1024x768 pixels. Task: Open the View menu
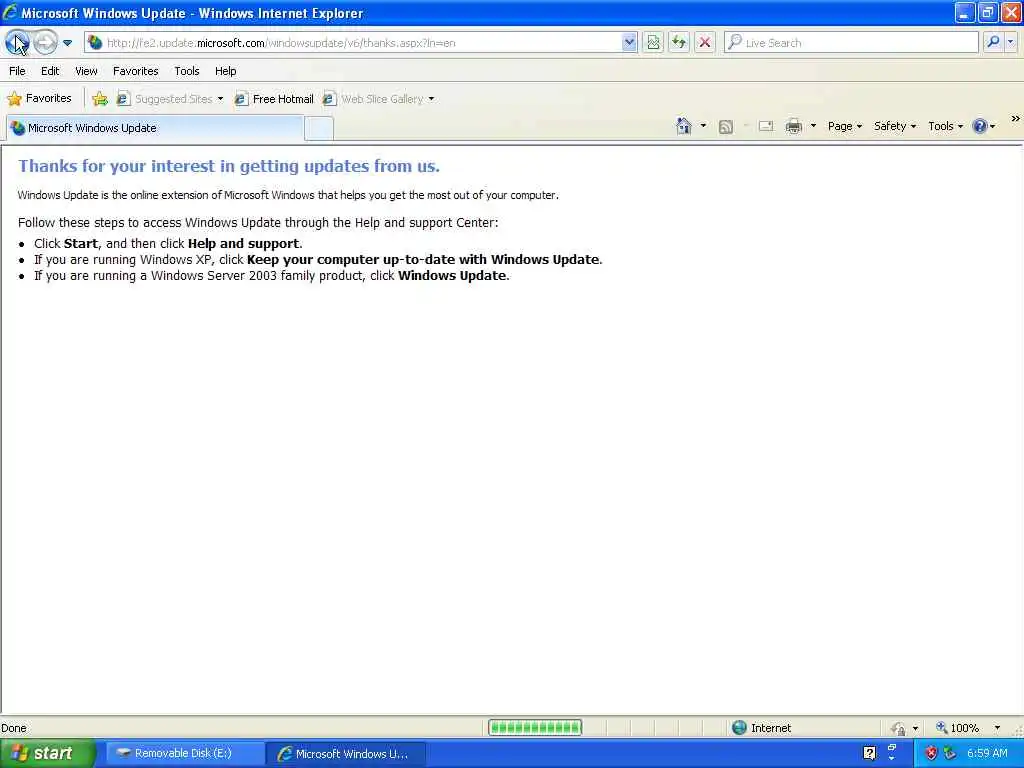(86, 71)
